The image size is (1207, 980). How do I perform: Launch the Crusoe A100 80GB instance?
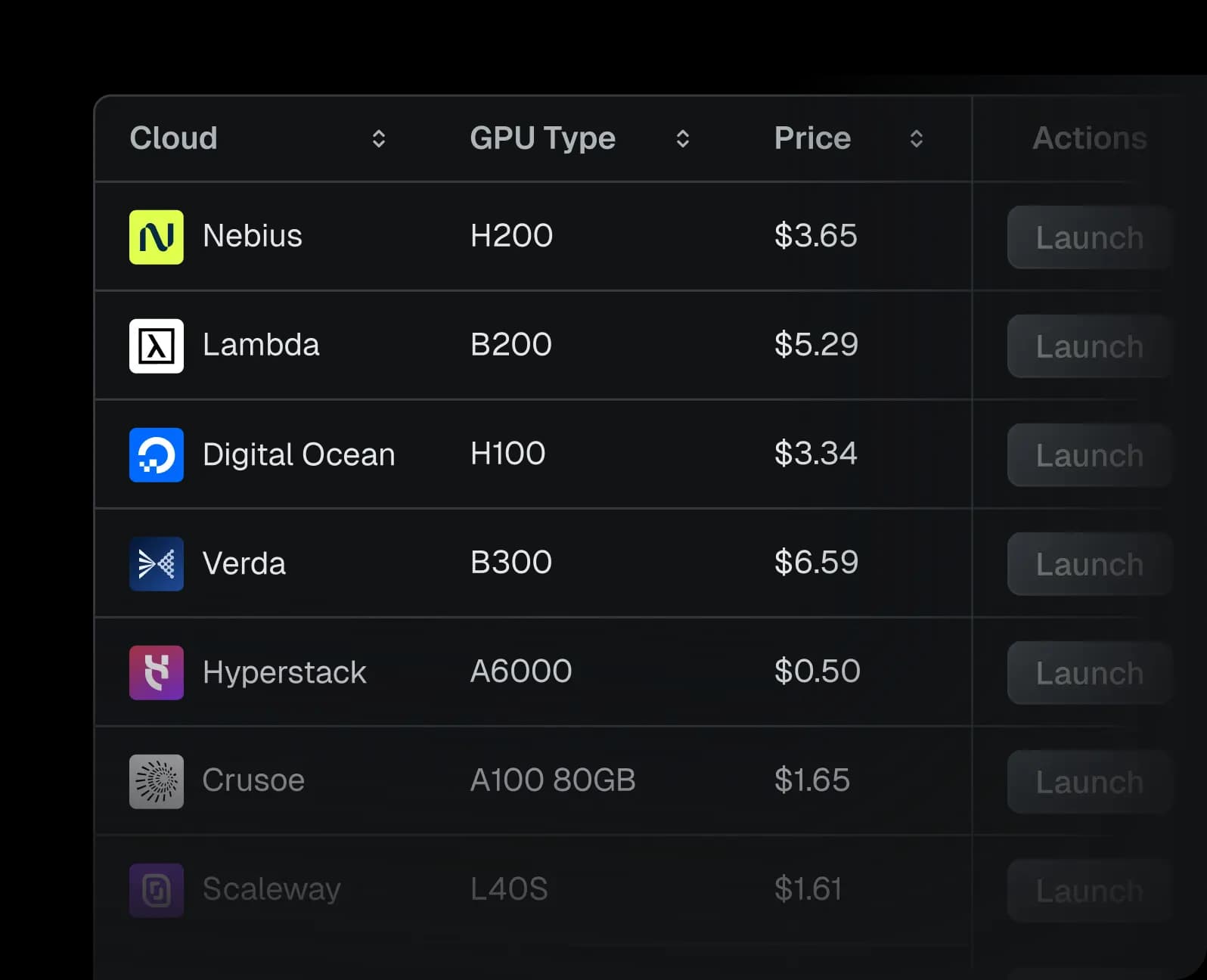tap(1089, 781)
